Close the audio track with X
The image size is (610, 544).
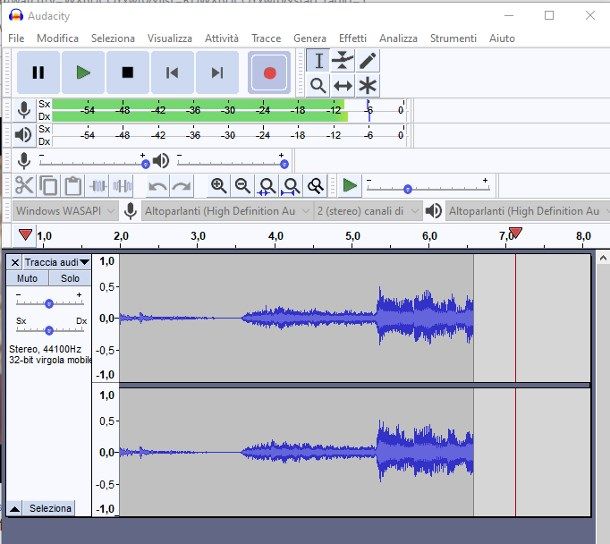pos(15,263)
